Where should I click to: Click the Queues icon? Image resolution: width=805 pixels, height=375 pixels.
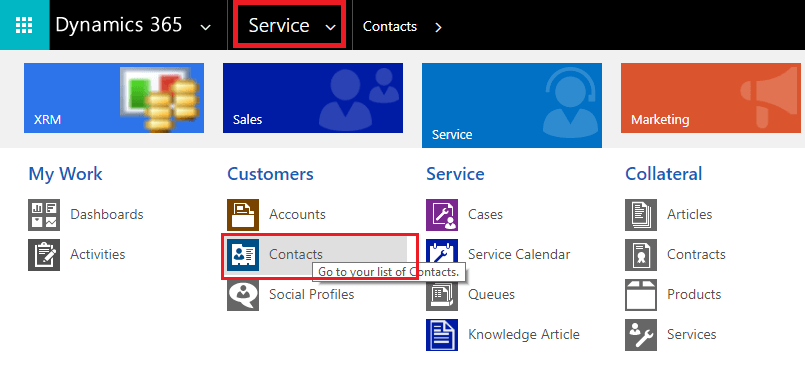(x=442, y=295)
